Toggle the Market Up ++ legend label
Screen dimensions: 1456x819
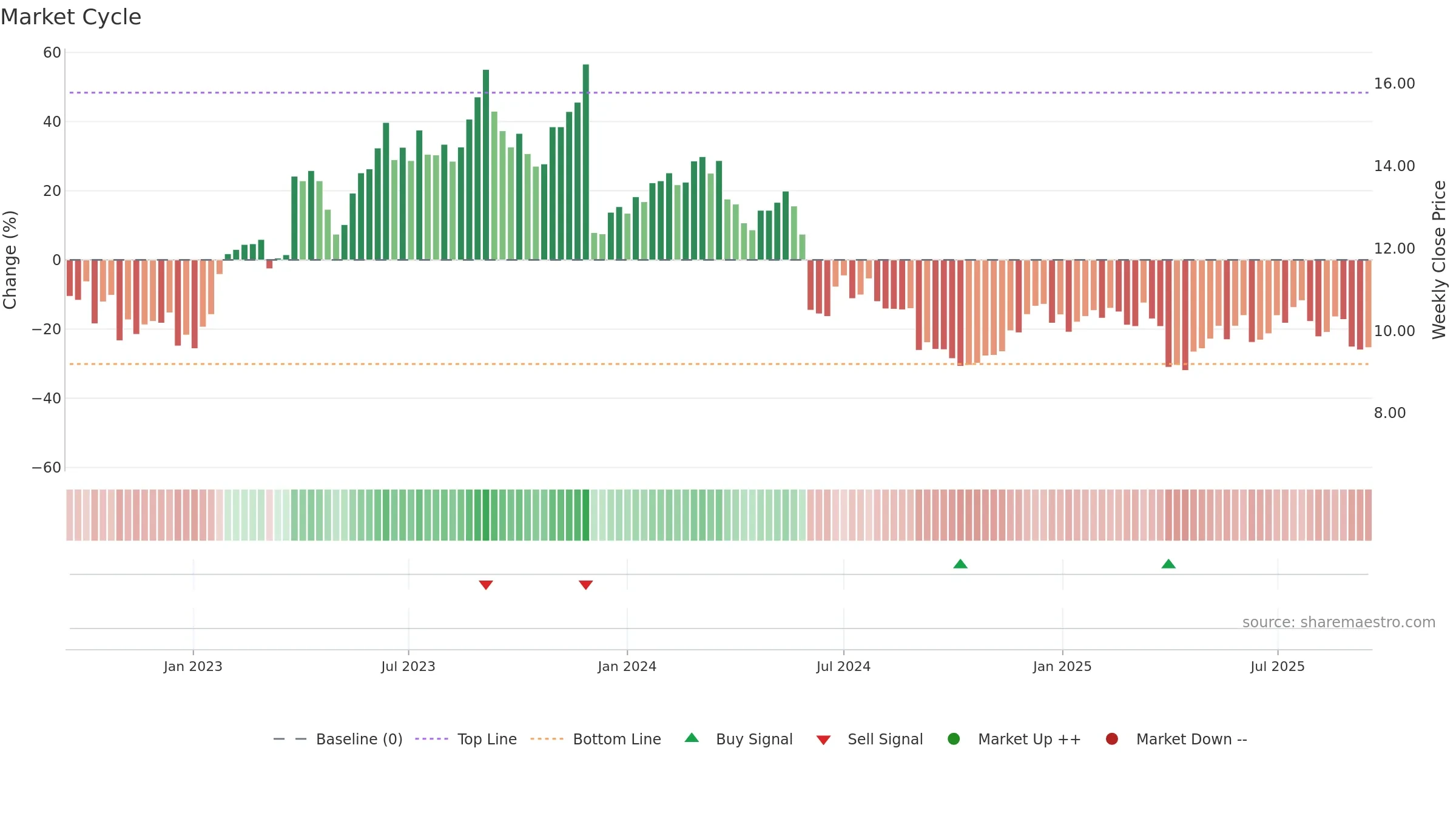click(1030, 739)
